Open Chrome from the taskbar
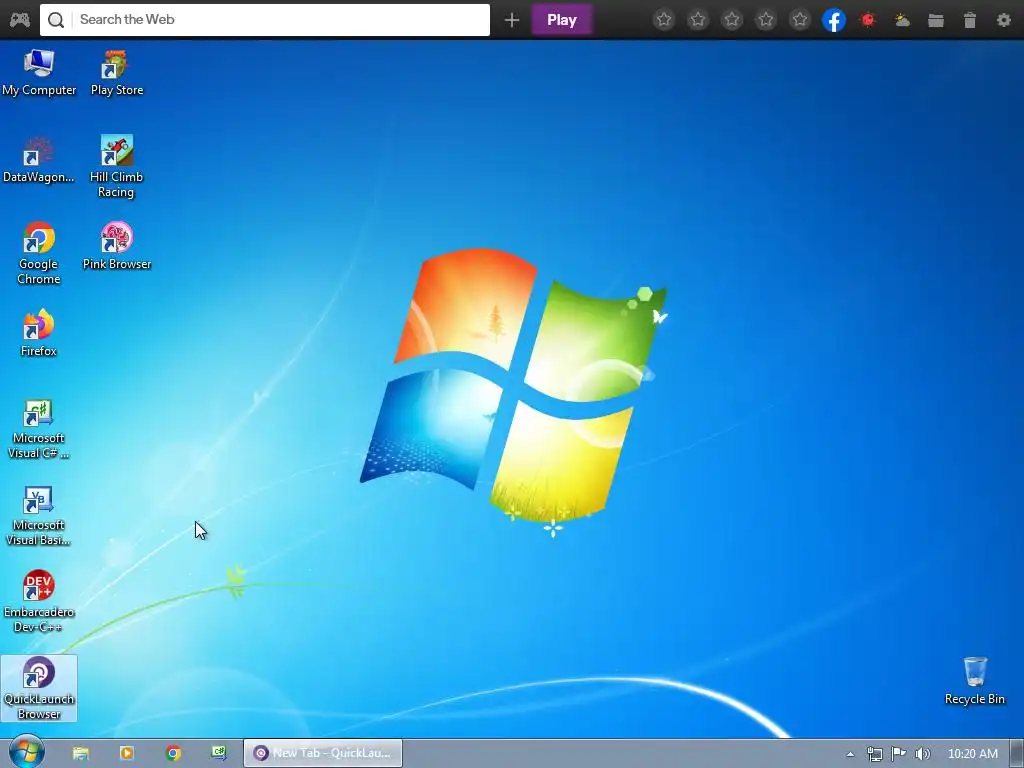 (173, 753)
